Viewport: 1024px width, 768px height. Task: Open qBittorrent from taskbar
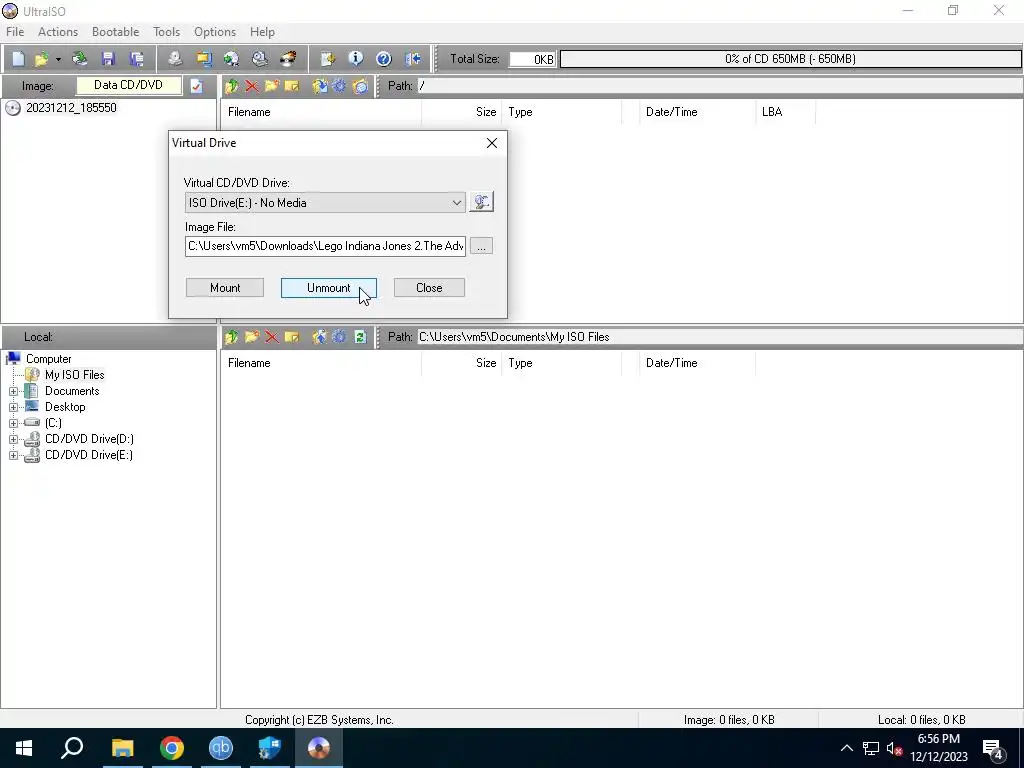pos(221,748)
